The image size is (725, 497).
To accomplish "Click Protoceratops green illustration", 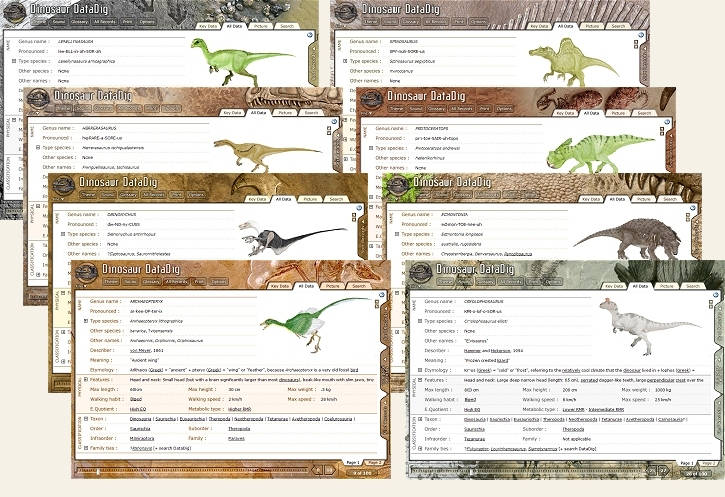I will coord(600,153).
